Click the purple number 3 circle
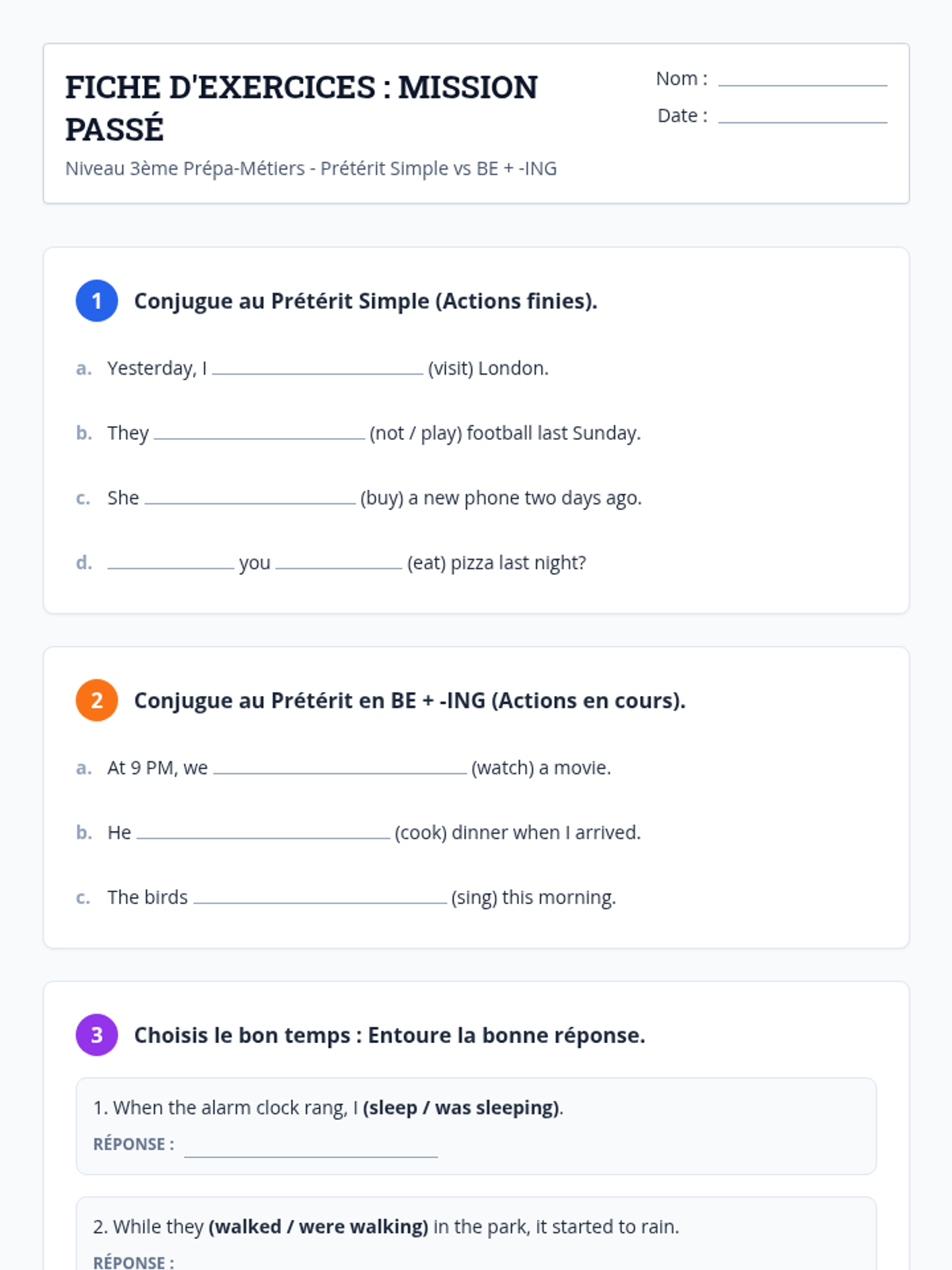The height and width of the screenshot is (1270, 952). point(97,1035)
